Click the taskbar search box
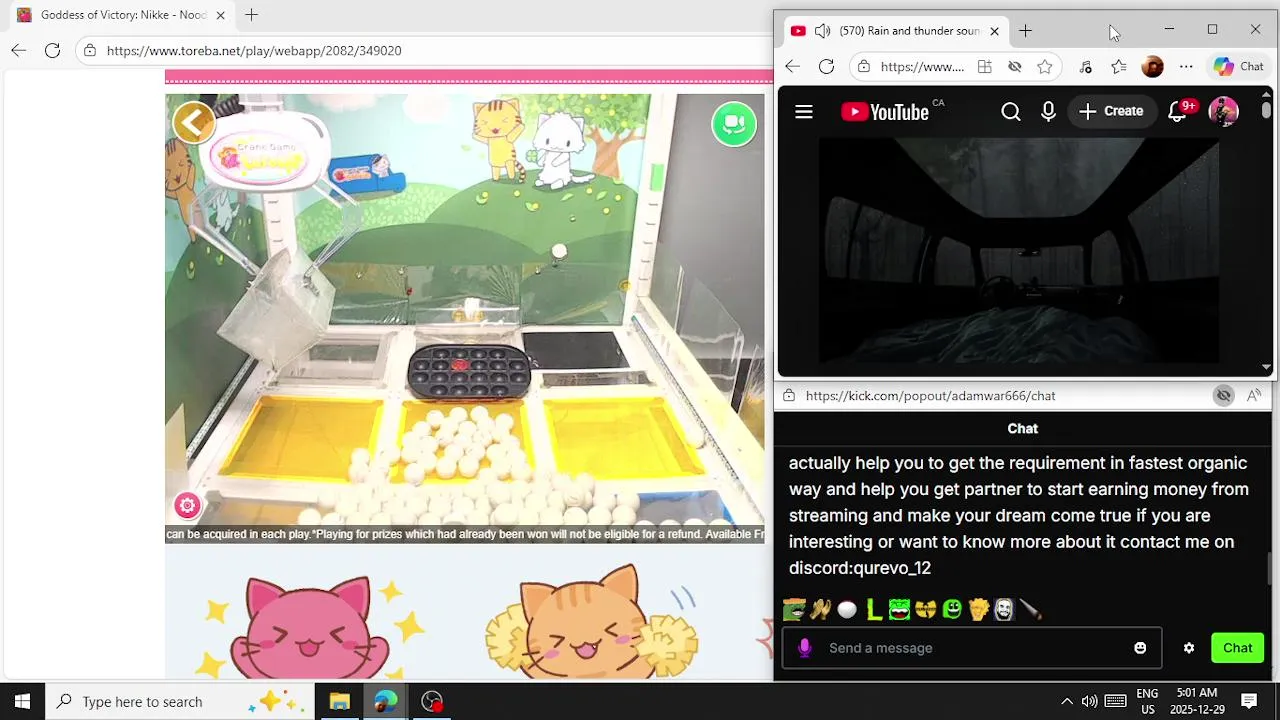 (x=179, y=701)
